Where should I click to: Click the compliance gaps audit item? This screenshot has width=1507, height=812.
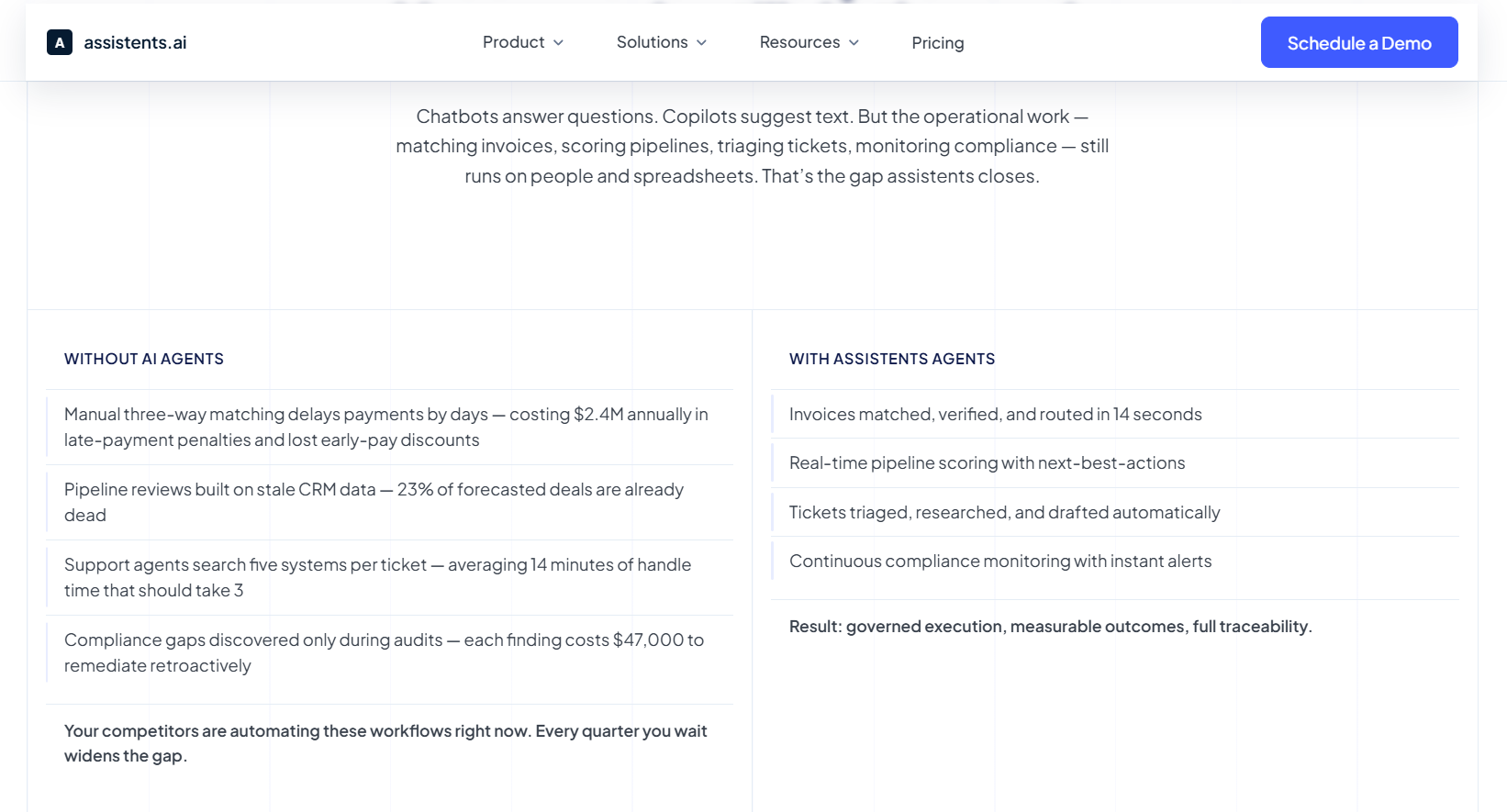pos(390,652)
